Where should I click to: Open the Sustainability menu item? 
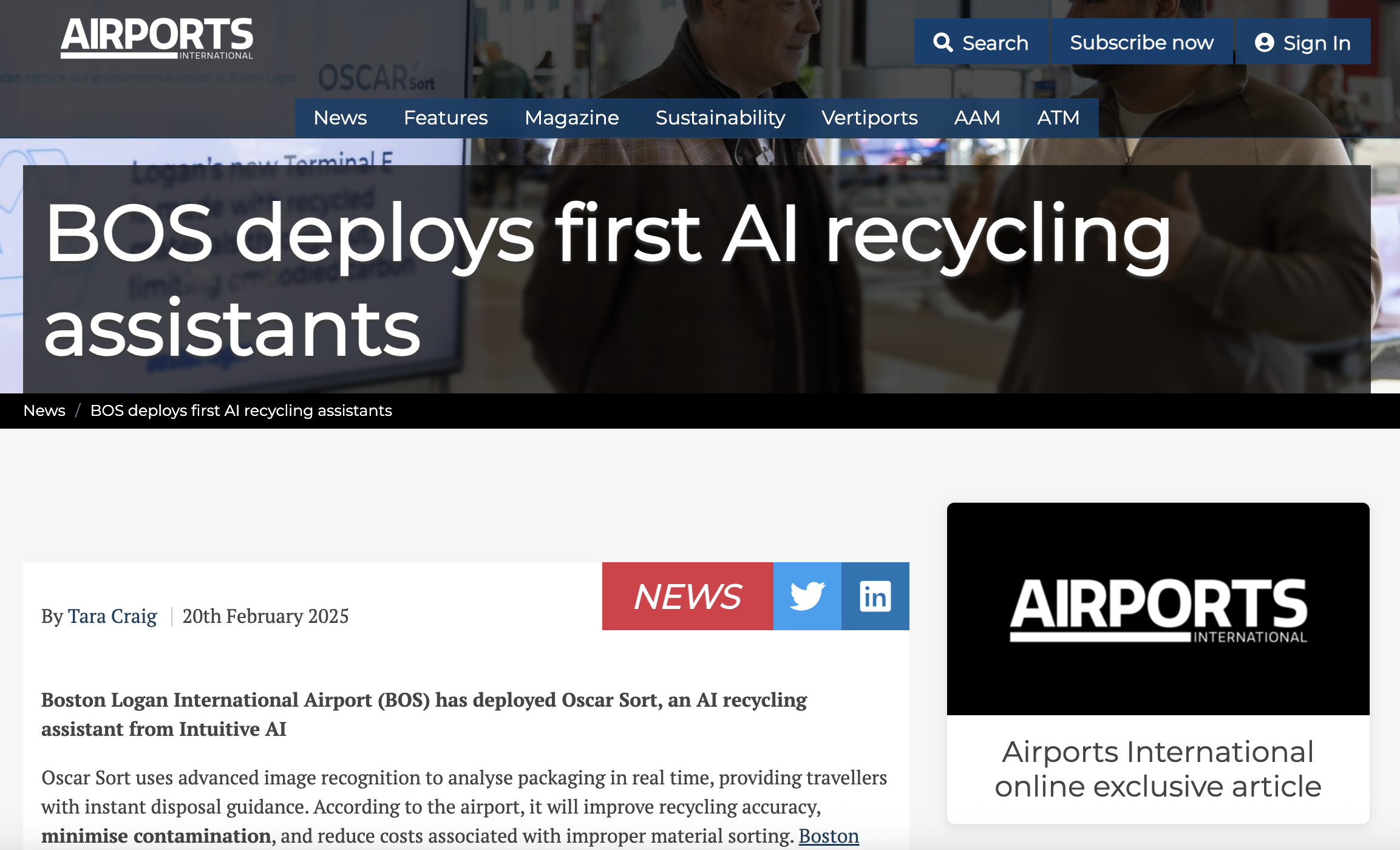click(x=721, y=118)
